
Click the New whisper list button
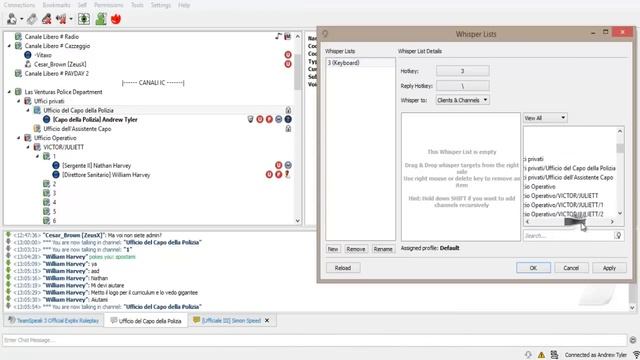click(333, 249)
